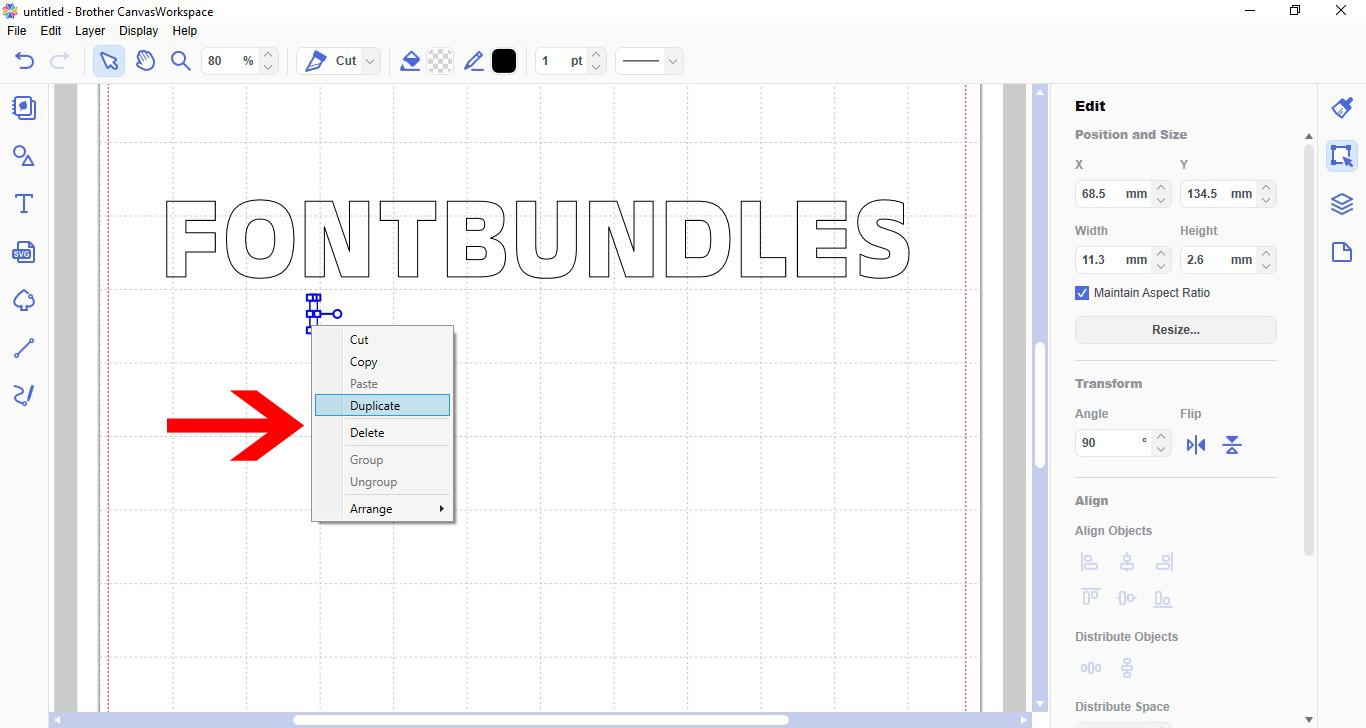Image resolution: width=1366 pixels, height=728 pixels.
Task: Choose Delete from context menu
Action: (x=383, y=433)
